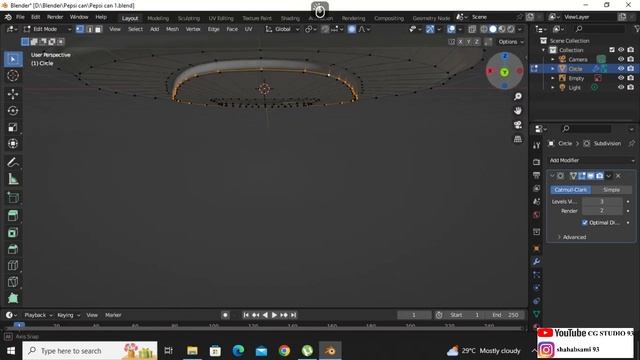The height and width of the screenshot is (360, 640).
Task: Click the viewport zoom magnifier icon
Action: click(x=518, y=96)
